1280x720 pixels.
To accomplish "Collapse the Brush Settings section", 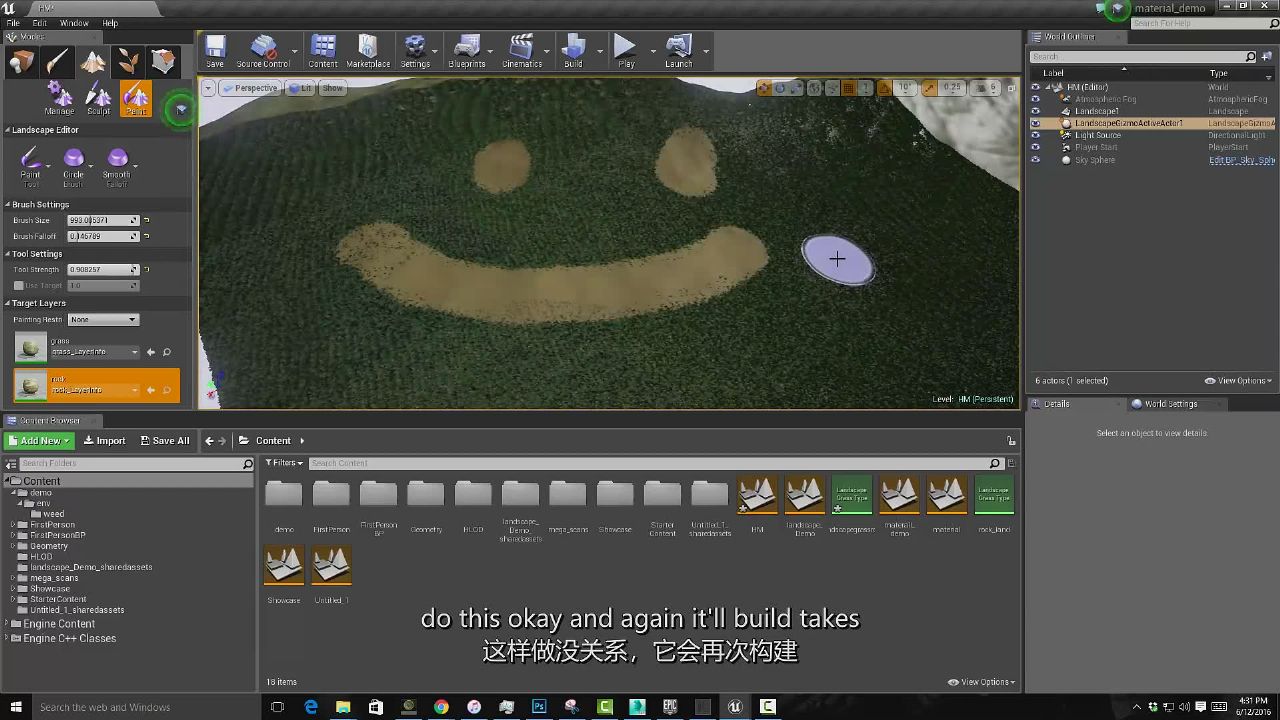I will 7,205.
